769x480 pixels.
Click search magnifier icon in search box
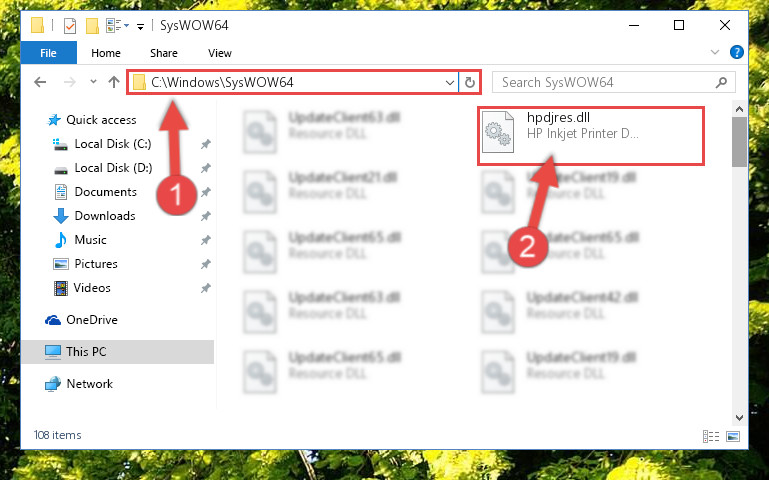721,82
